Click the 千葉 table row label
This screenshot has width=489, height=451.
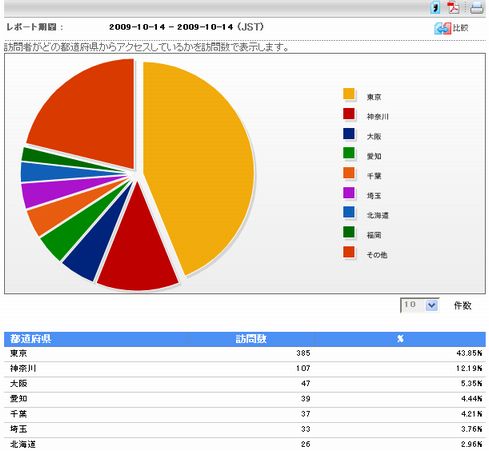point(18,414)
